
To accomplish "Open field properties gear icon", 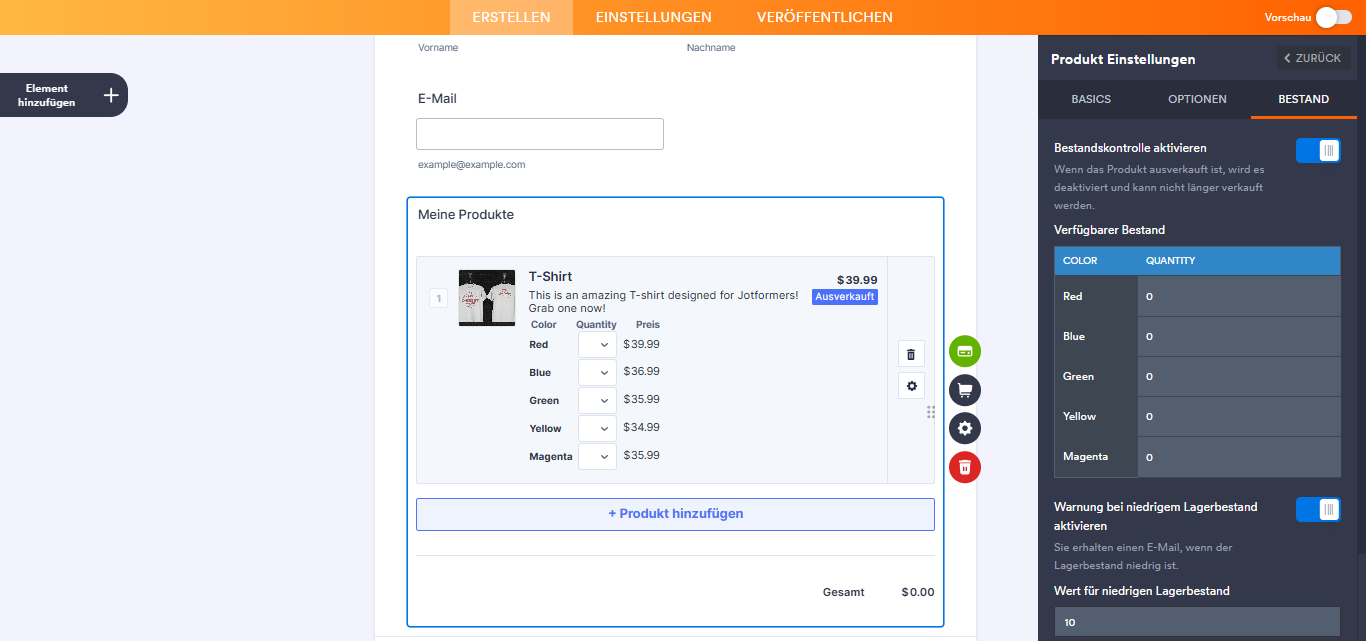I will (965, 428).
